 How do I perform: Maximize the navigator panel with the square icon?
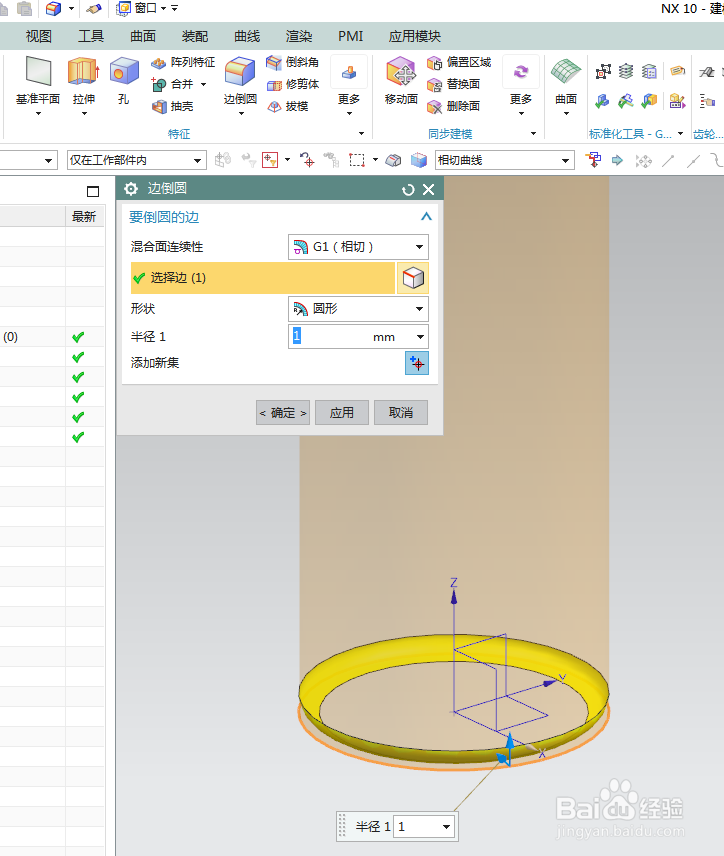point(93,192)
